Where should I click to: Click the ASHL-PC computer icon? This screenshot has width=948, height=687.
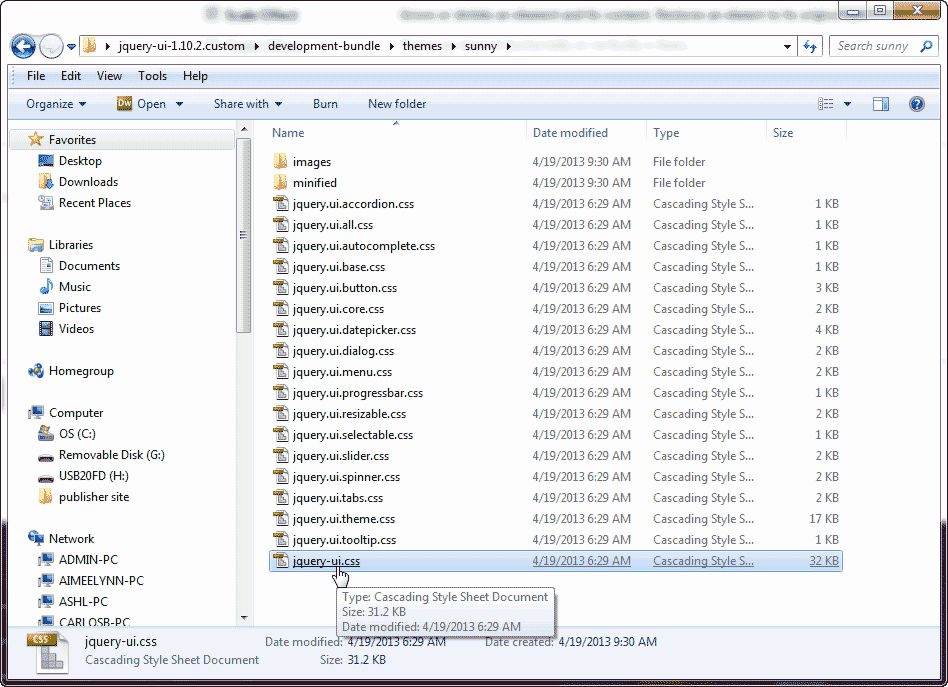tap(46, 602)
